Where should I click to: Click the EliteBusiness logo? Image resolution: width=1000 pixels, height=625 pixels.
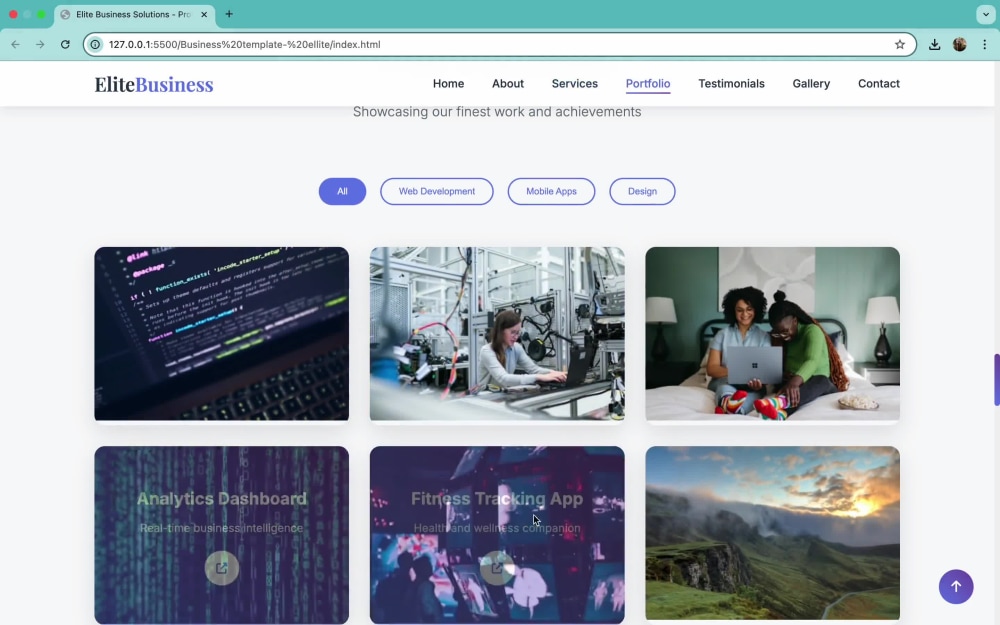coord(154,84)
